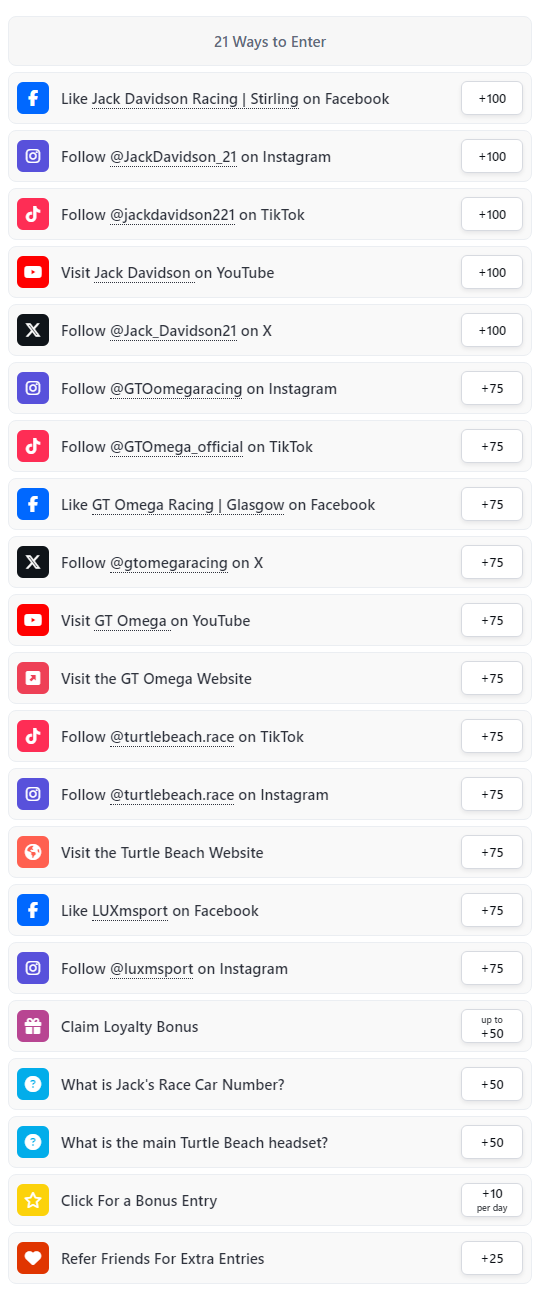Click the question icon for Jack's Race Car Number
This screenshot has height=1290, width=540.
[33, 1085]
